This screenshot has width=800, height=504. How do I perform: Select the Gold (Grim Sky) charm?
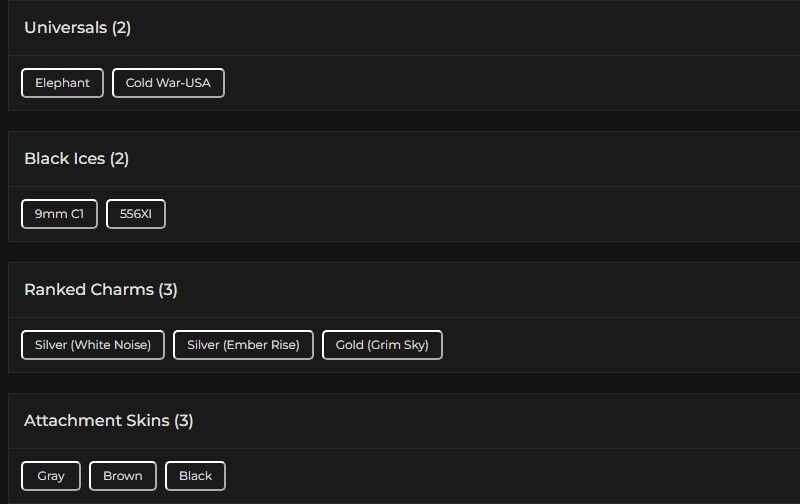click(x=382, y=345)
